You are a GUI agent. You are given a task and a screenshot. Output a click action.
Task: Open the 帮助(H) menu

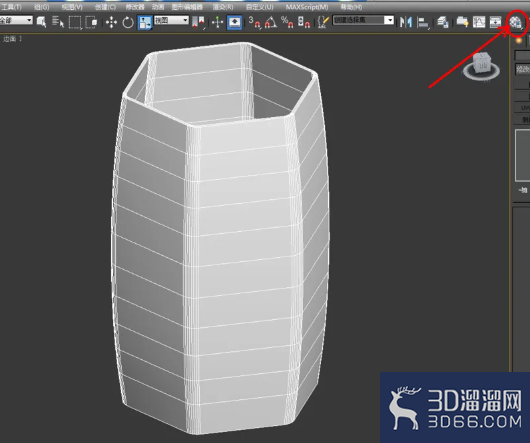351,7
